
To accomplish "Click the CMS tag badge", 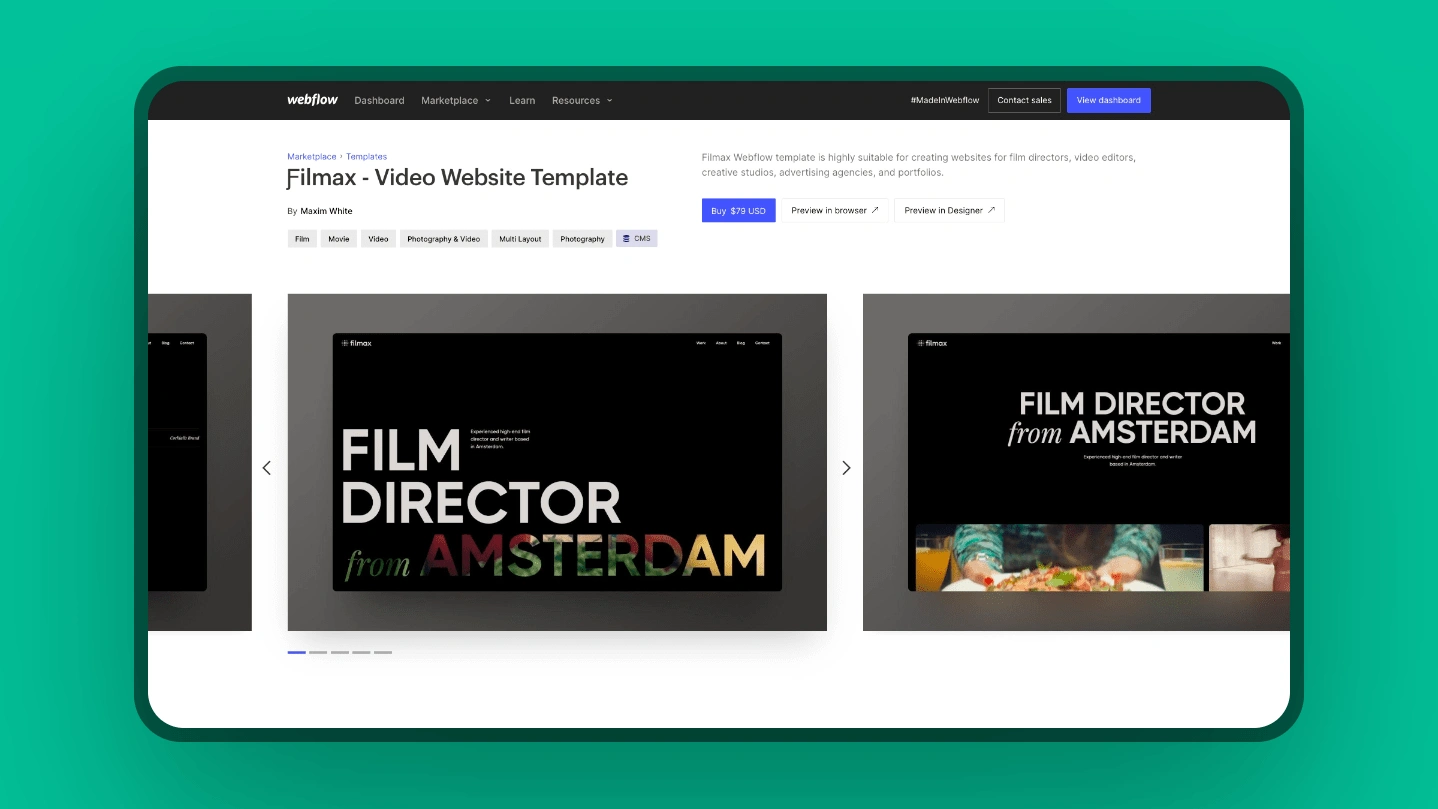I will [x=636, y=239].
